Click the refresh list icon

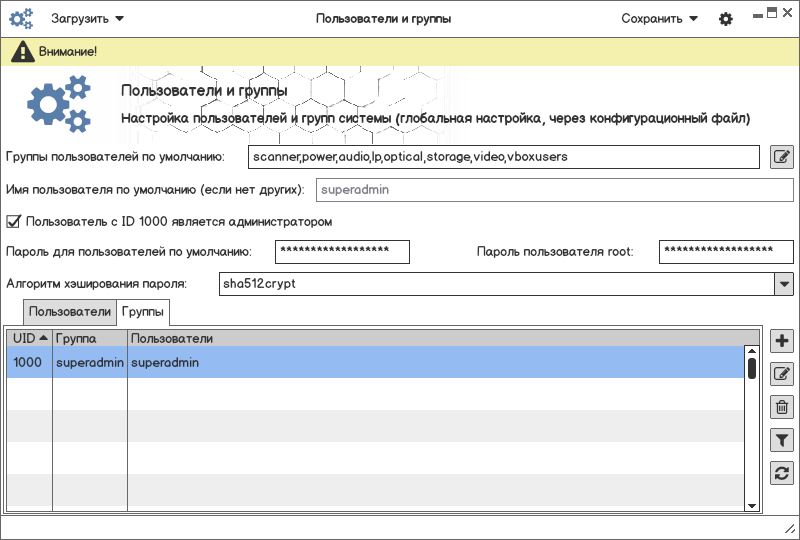(782, 473)
